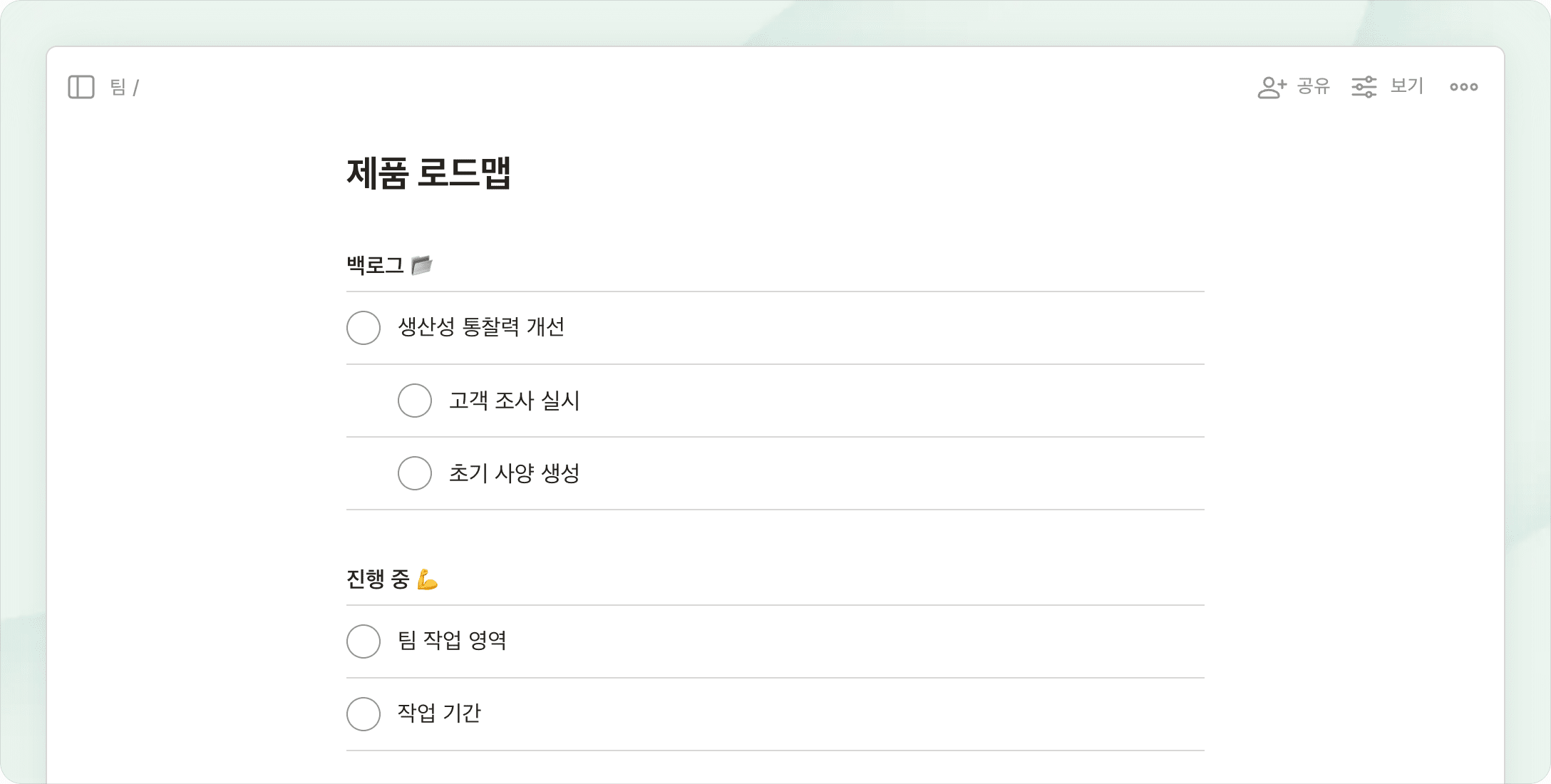Open the view settings sliders icon

[1364, 87]
